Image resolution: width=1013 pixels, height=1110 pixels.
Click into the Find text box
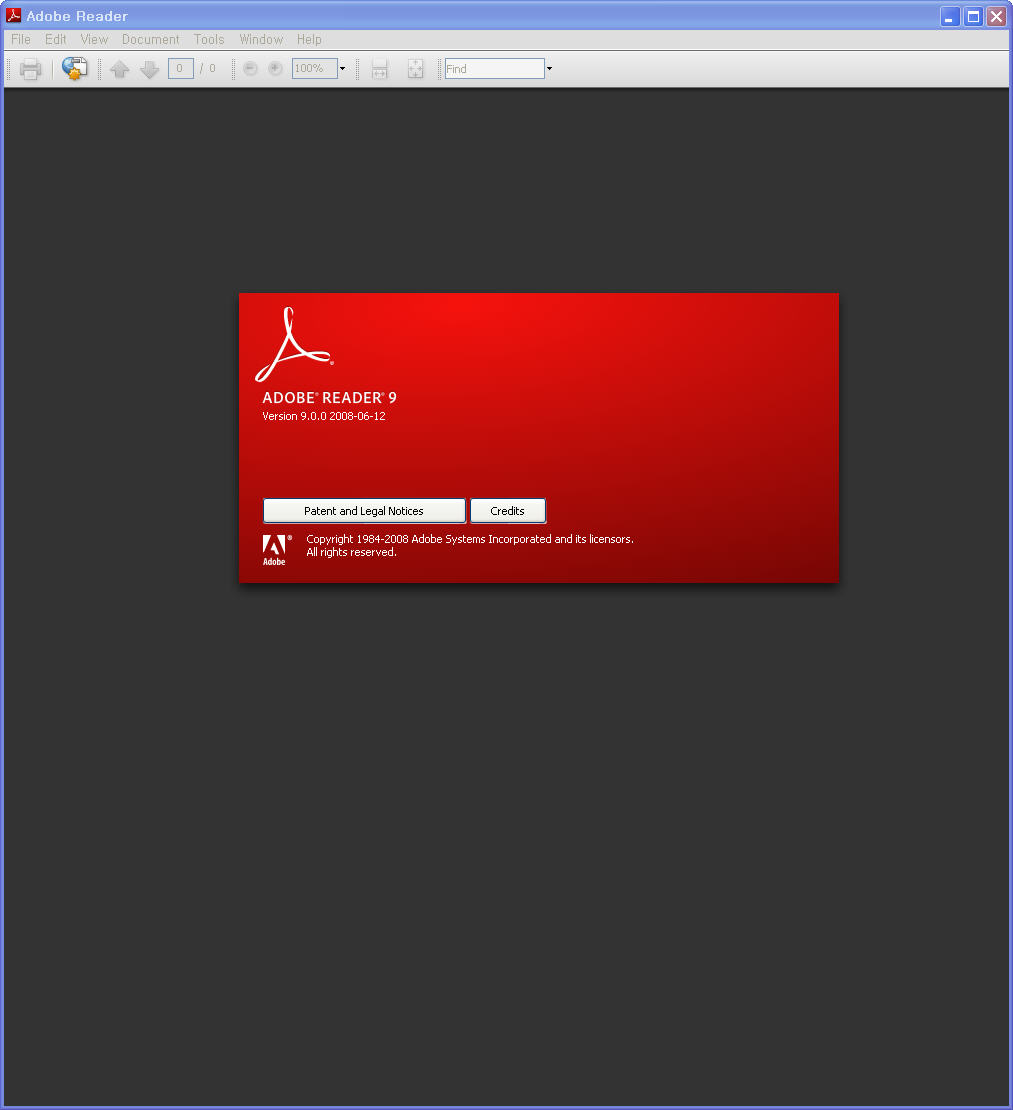click(495, 69)
